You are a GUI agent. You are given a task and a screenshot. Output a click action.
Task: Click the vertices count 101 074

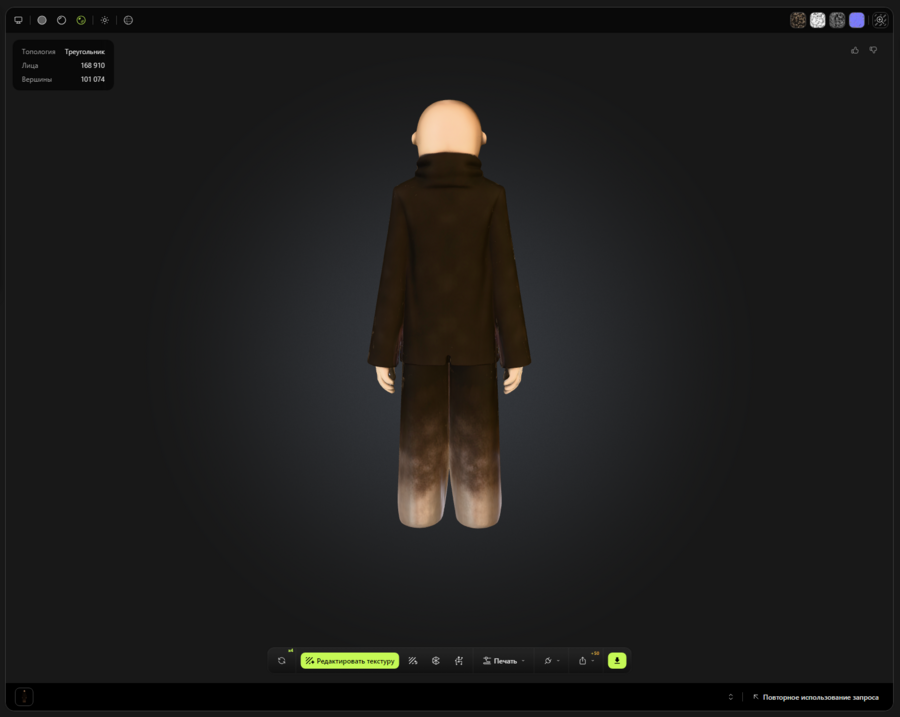(x=92, y=79)
